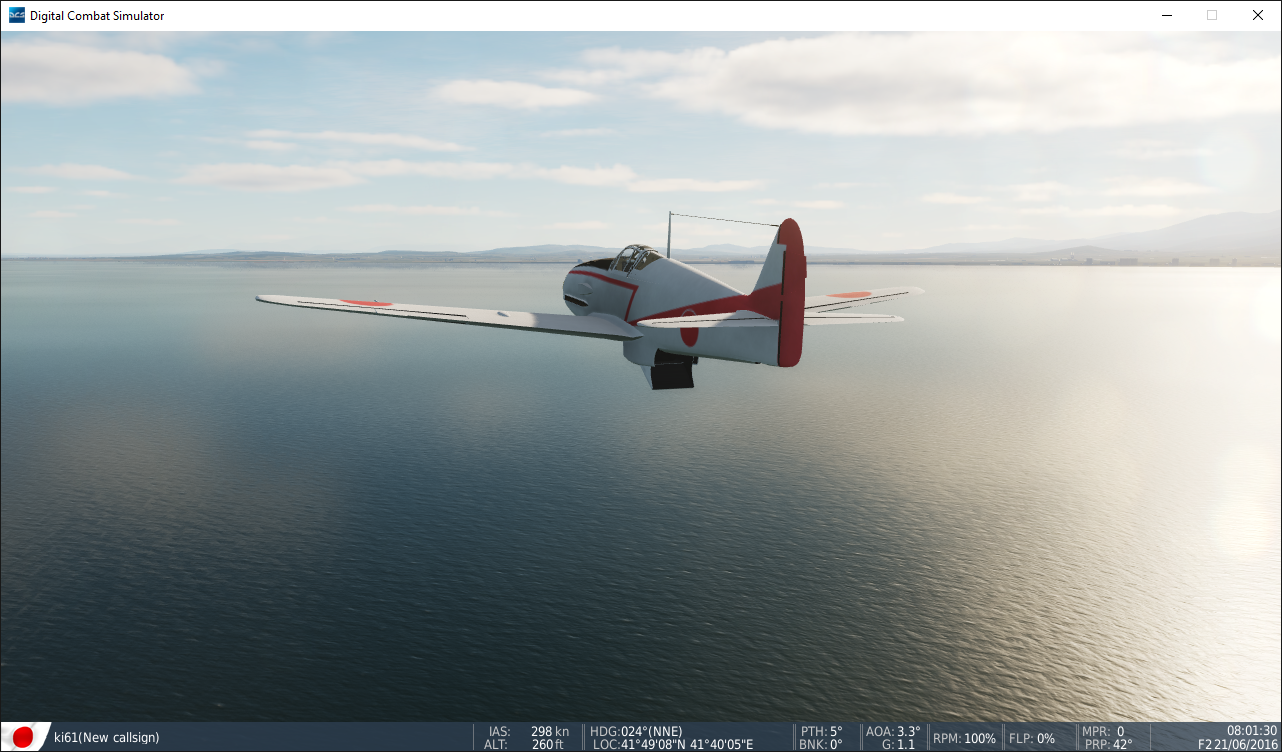The height and width of the screenshot is (752, 1282).
Task: Click the AOA 3.3° indicator
Action: pos(892,731)
